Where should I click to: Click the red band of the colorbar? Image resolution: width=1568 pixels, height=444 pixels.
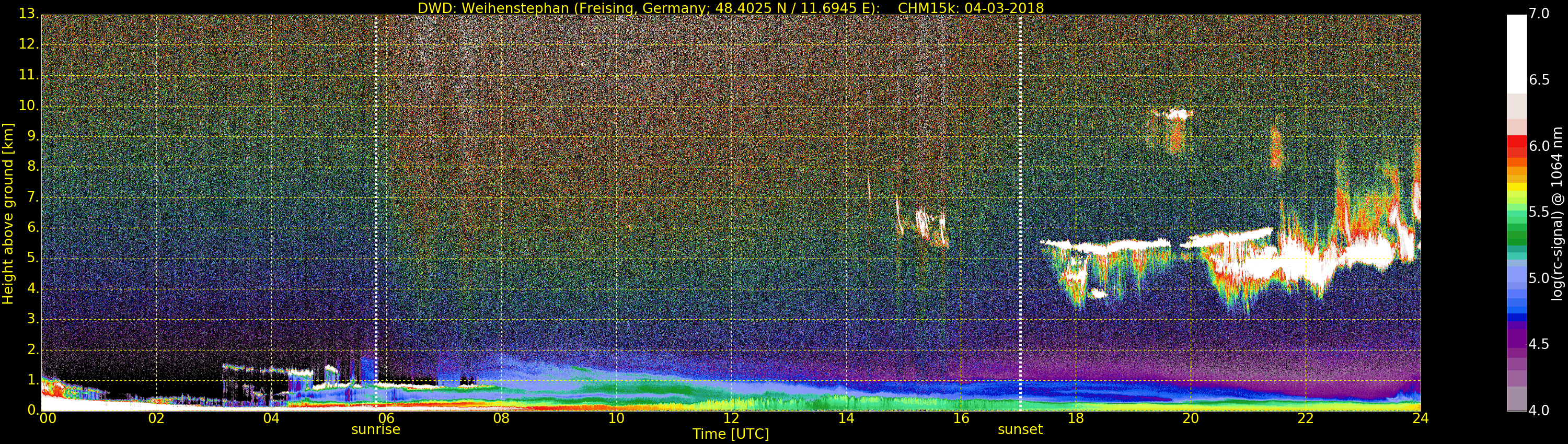click(1516, 147)
